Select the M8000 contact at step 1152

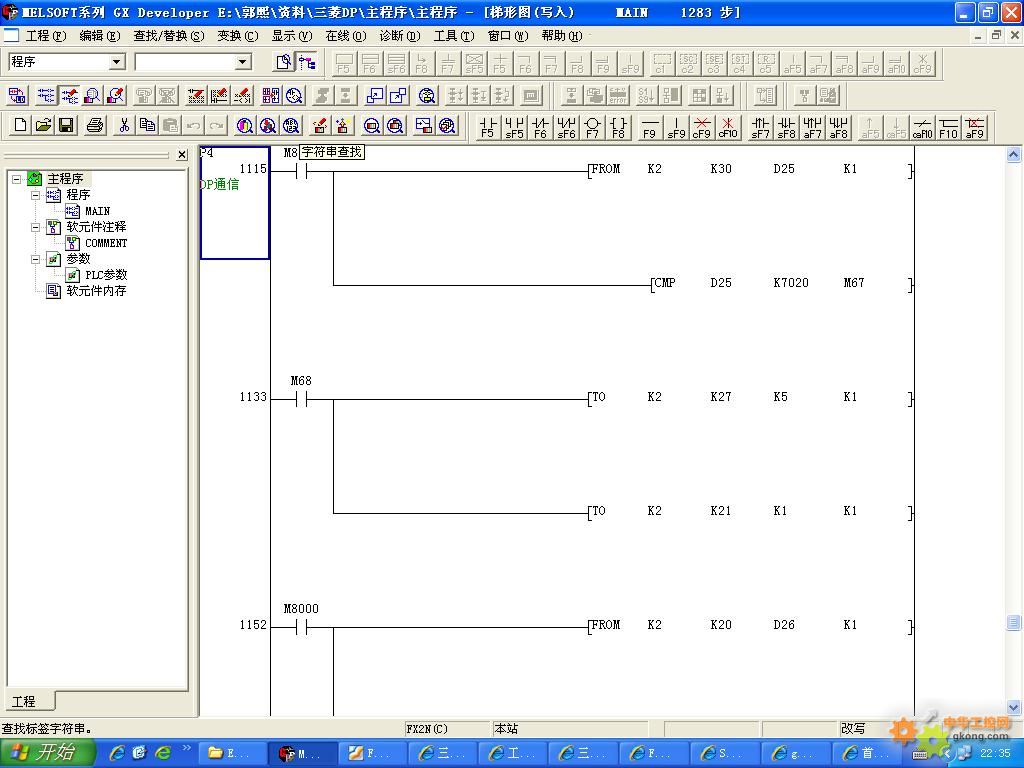pos(301,626)
